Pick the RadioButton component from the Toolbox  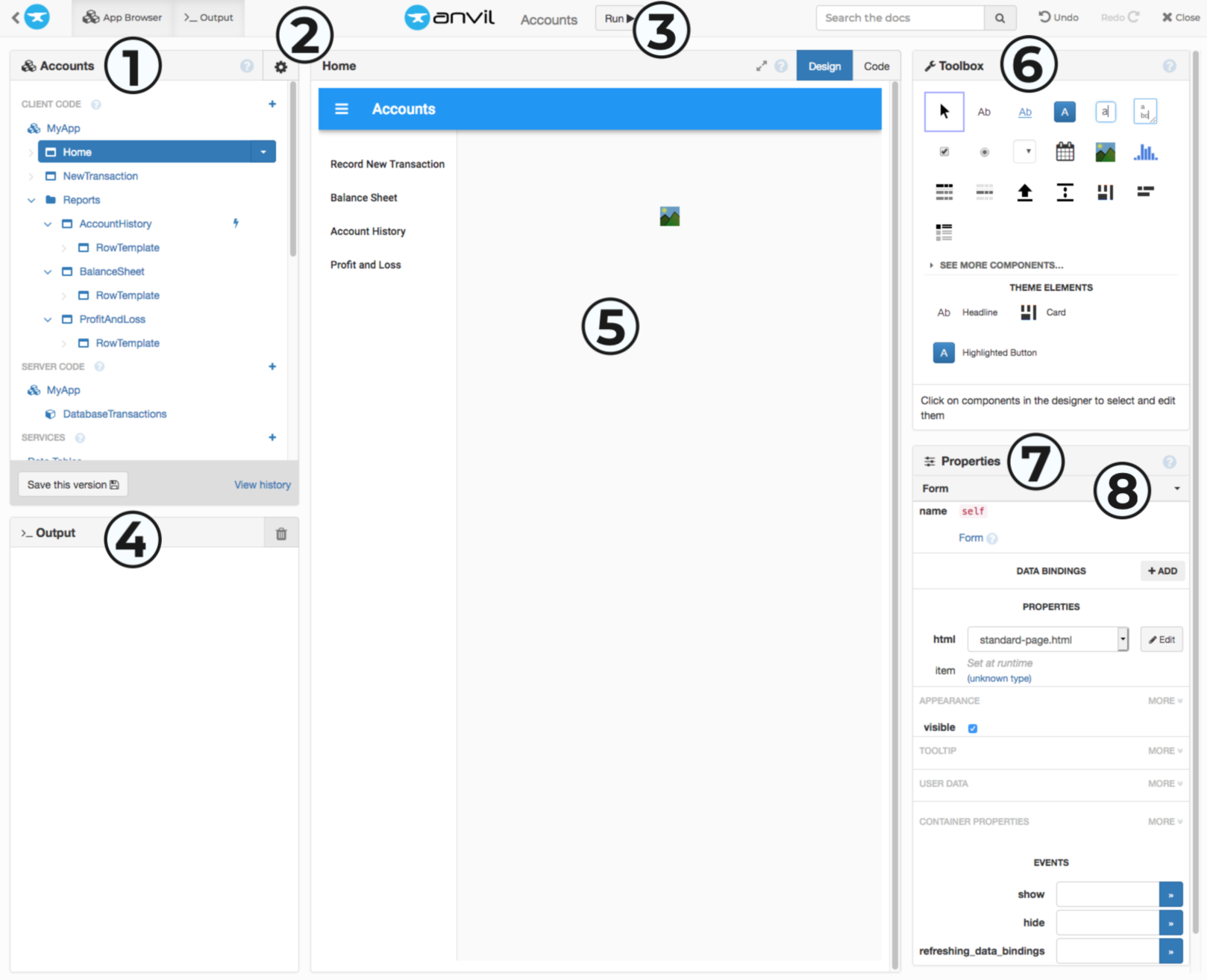pyautogui.click(x=984, y=151)
